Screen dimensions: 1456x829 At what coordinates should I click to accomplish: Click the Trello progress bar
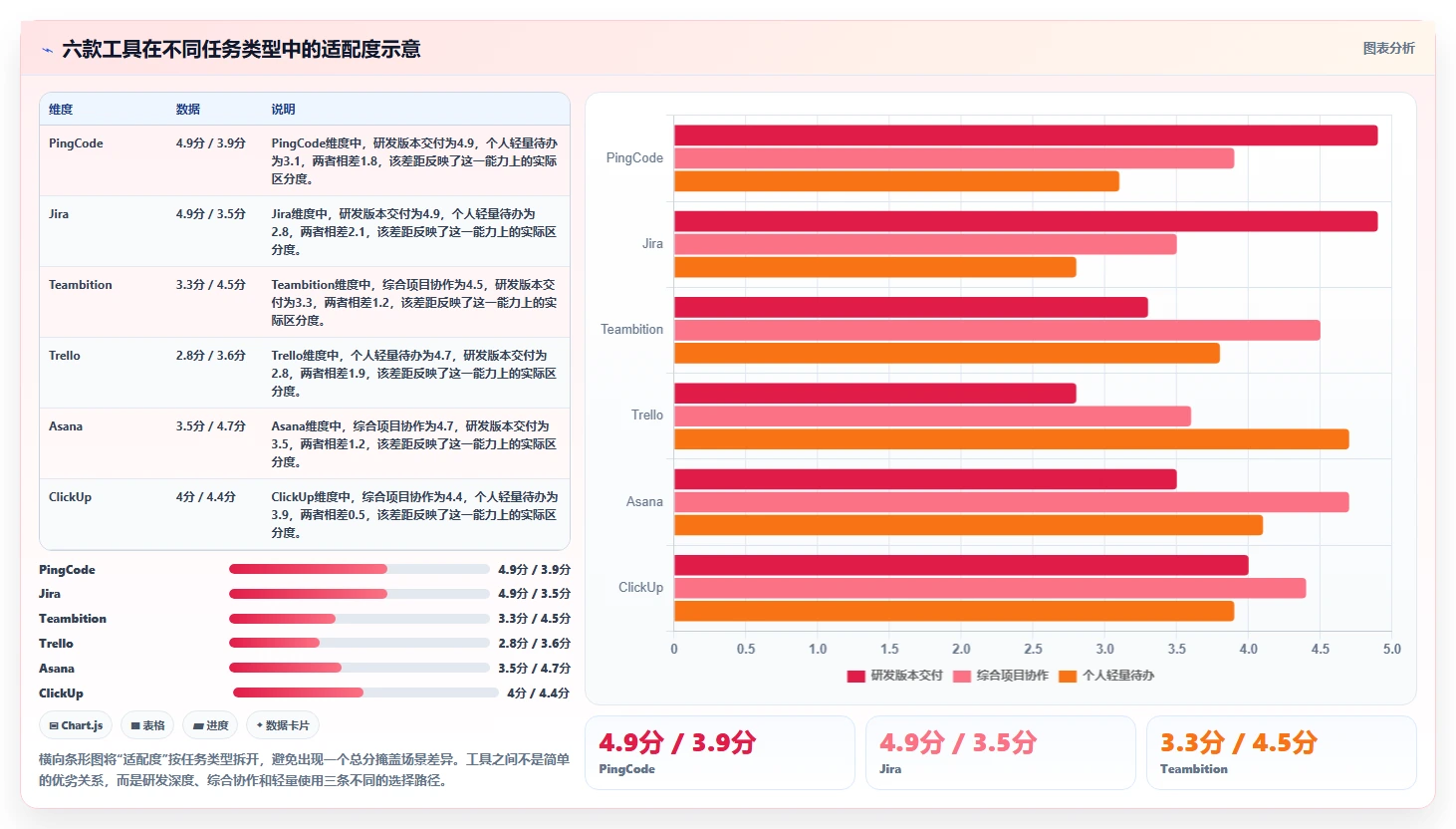[x=360, y=643]
